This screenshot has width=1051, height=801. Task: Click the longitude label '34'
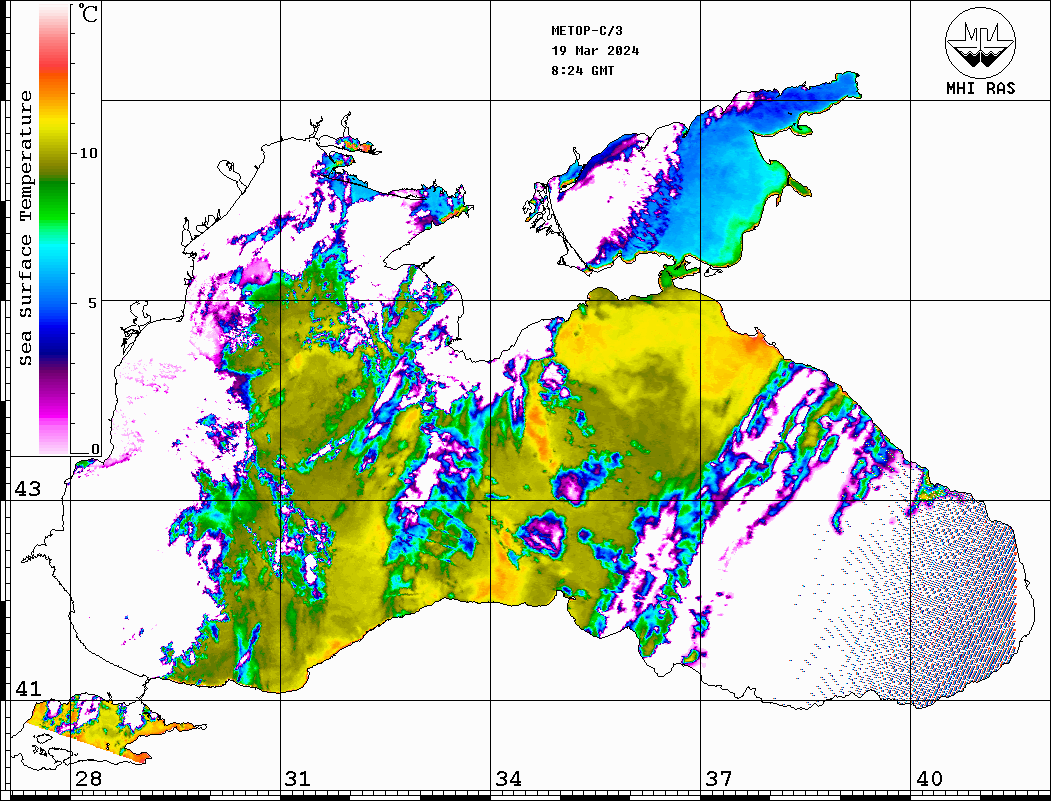click(508, 778)
